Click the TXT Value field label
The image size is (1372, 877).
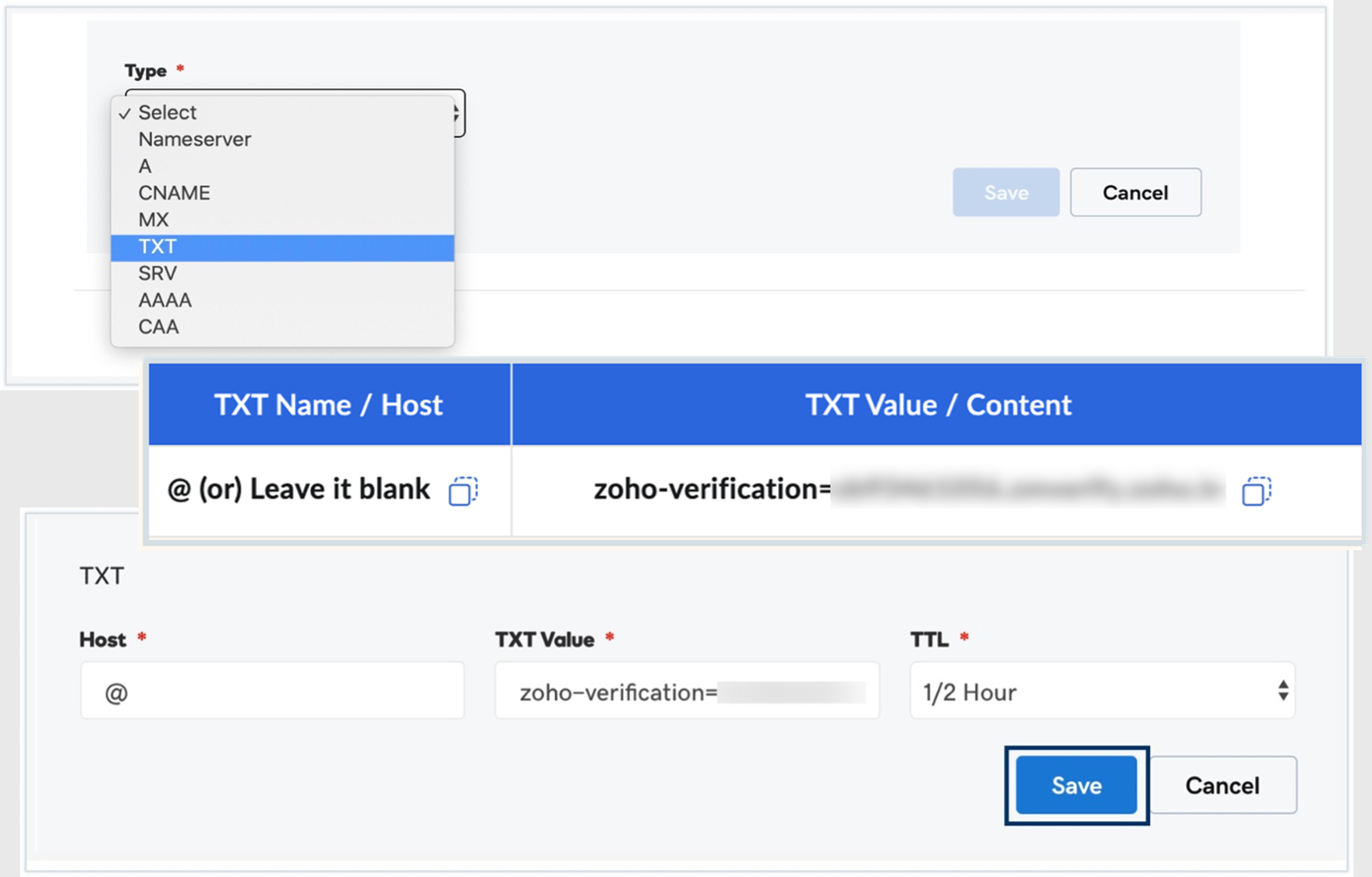545,640
